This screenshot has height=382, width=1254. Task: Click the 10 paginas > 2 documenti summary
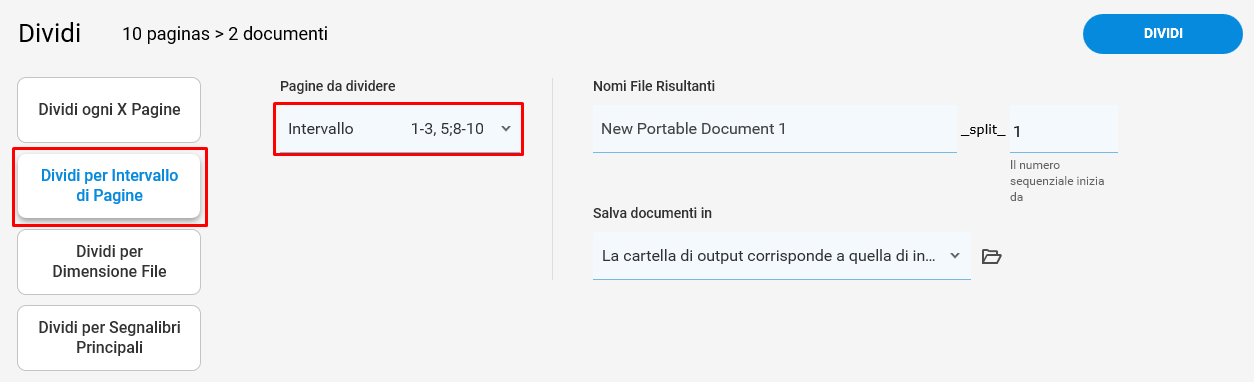[225, 34]
